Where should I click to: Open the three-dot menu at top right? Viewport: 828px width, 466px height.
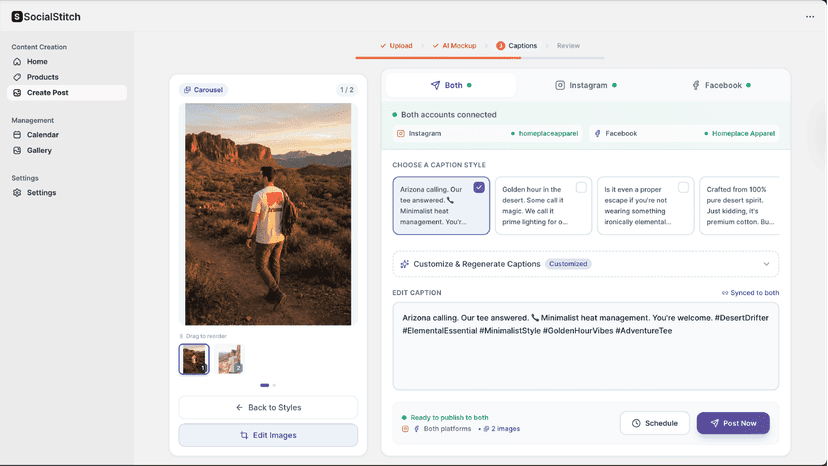tap(810, 17)
